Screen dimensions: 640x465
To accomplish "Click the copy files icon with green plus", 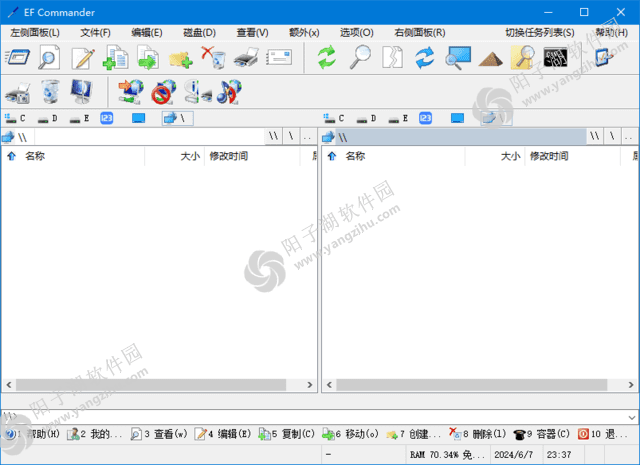I will tap(116, 57).
